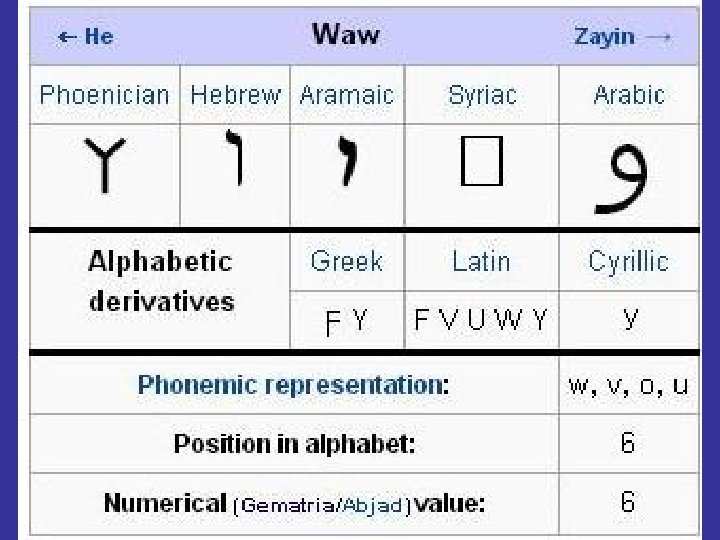
Task: Click the left-pointing He link
Action: [x=86, y=37]
